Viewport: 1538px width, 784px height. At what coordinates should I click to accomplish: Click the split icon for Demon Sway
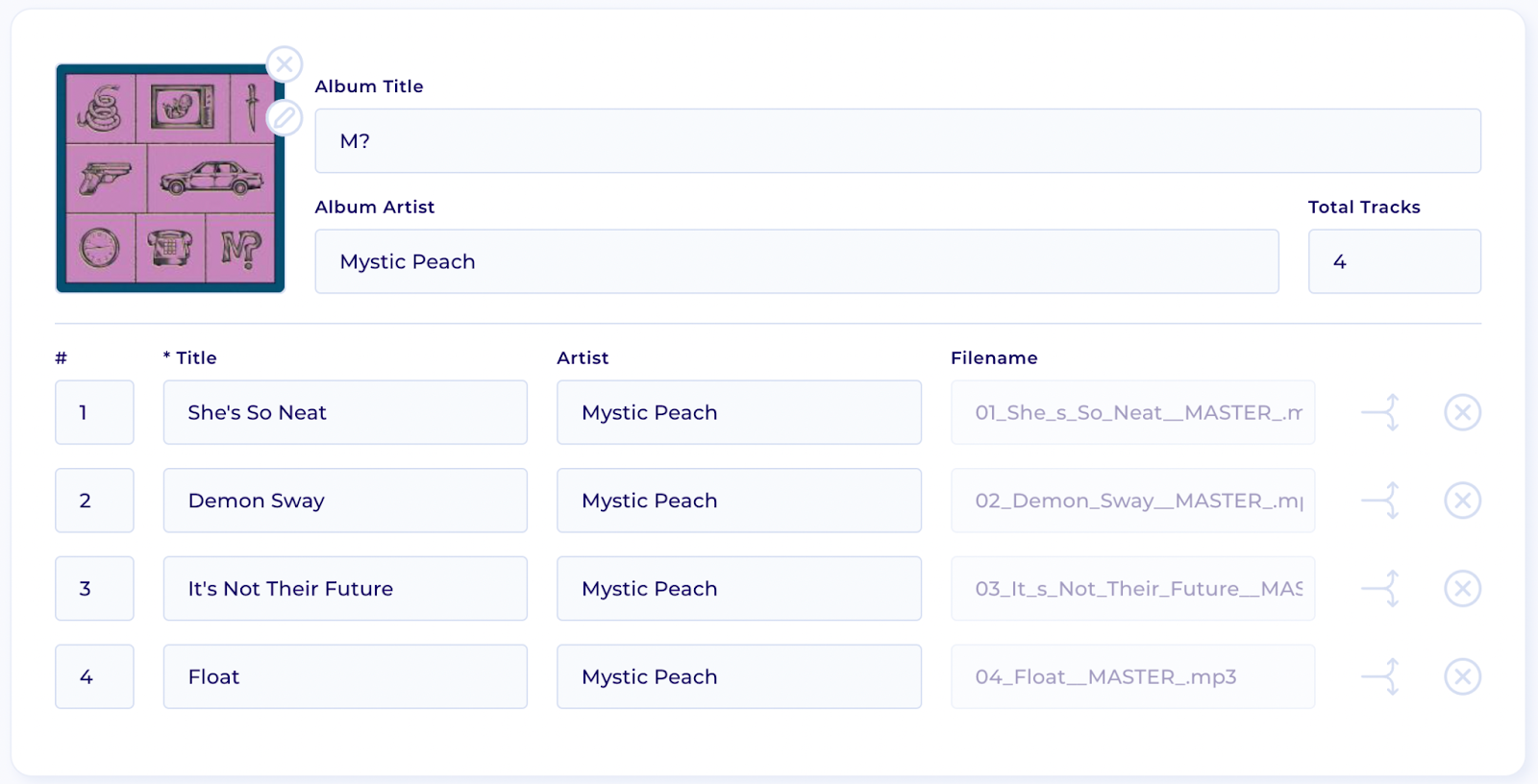click(1381, 501)
